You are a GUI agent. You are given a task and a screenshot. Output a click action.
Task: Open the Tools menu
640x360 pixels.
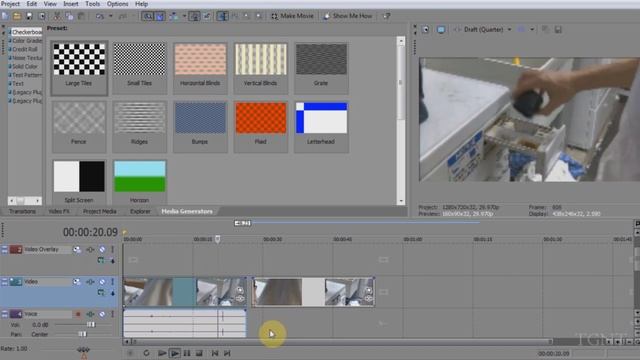pyautogui.click(x=92, y=4)
